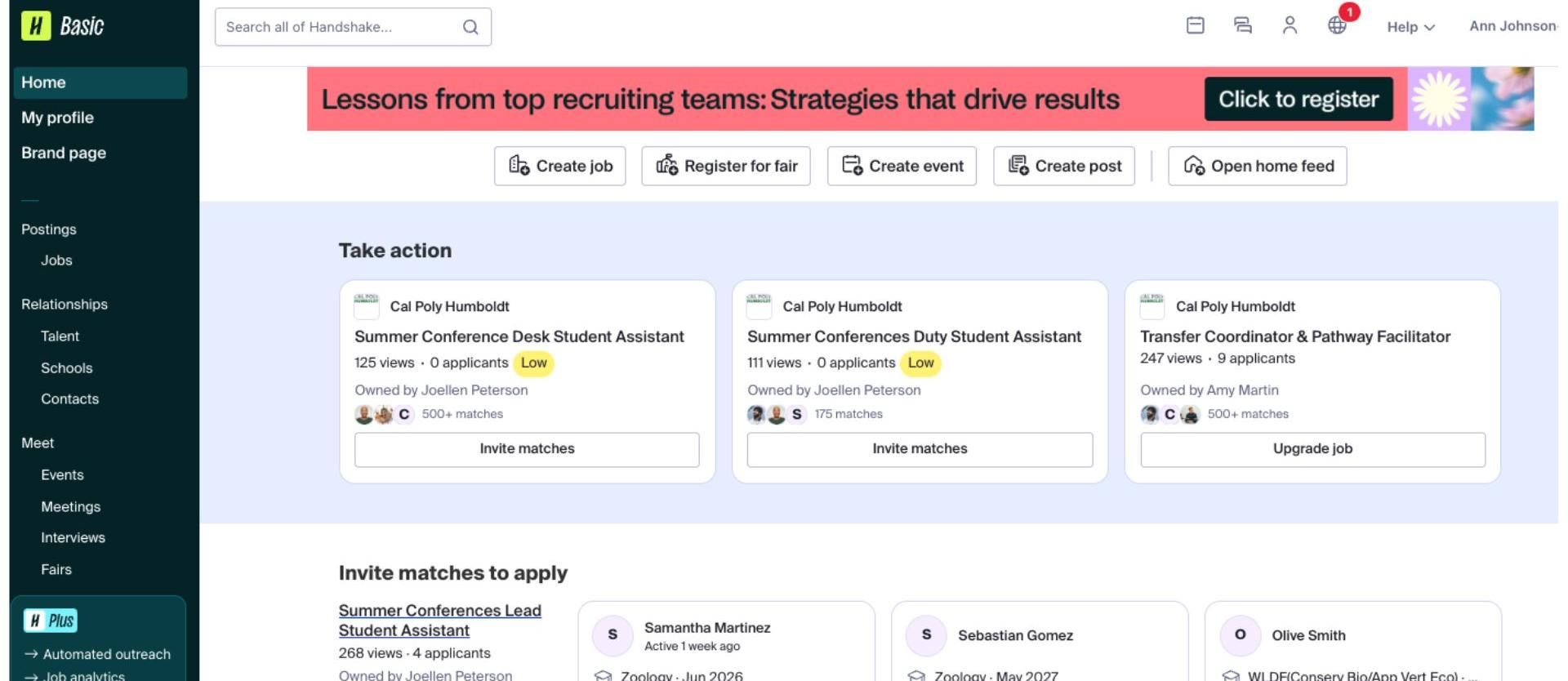Viewport: 1568px width, 681px height.
Task: Click match avatars on Summer Conferences Duty card
Action: tap(777, 414)
